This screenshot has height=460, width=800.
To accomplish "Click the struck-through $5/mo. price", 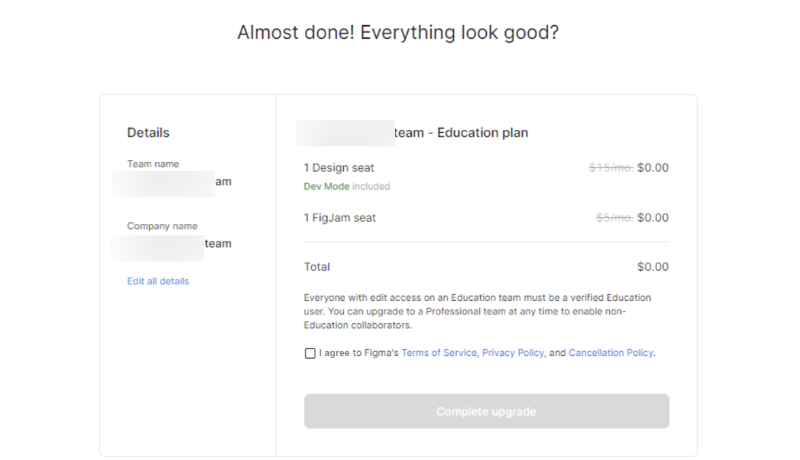I will click(612, 217).
